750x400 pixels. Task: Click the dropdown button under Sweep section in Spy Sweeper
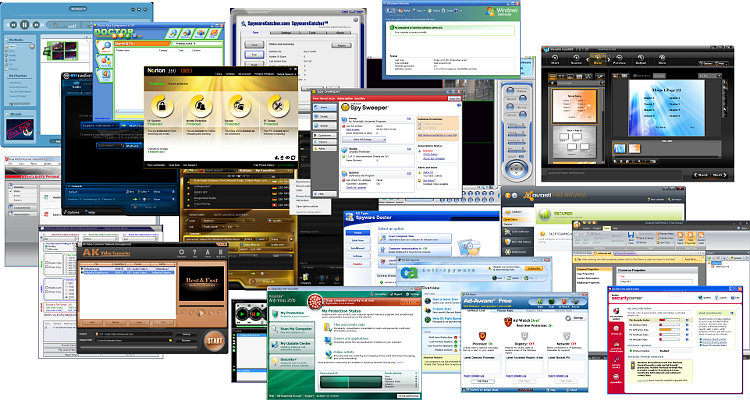pyautogui.click(x=364, y=139)
